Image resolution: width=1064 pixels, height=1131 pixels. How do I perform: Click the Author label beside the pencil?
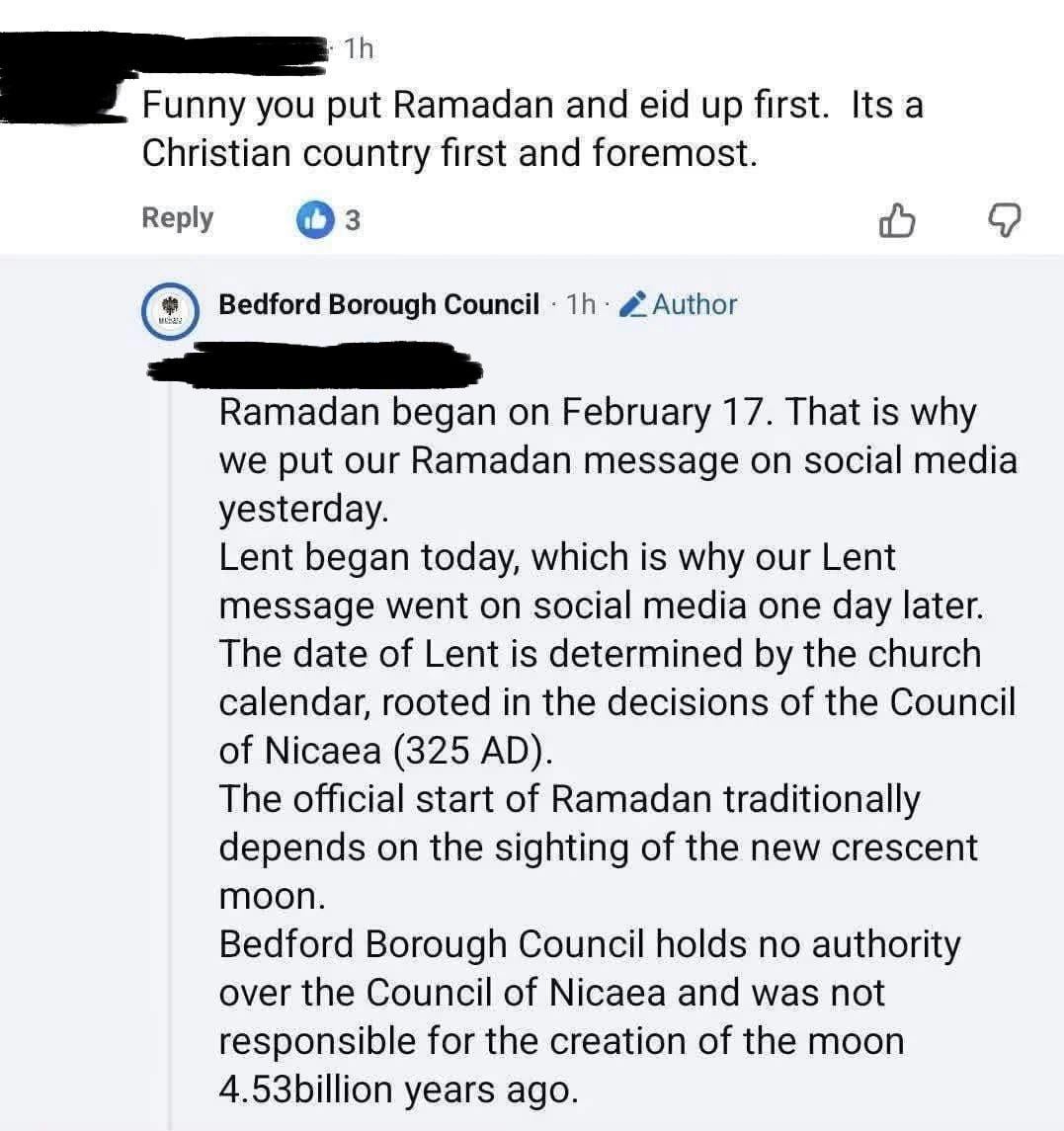tap(695, 304)
